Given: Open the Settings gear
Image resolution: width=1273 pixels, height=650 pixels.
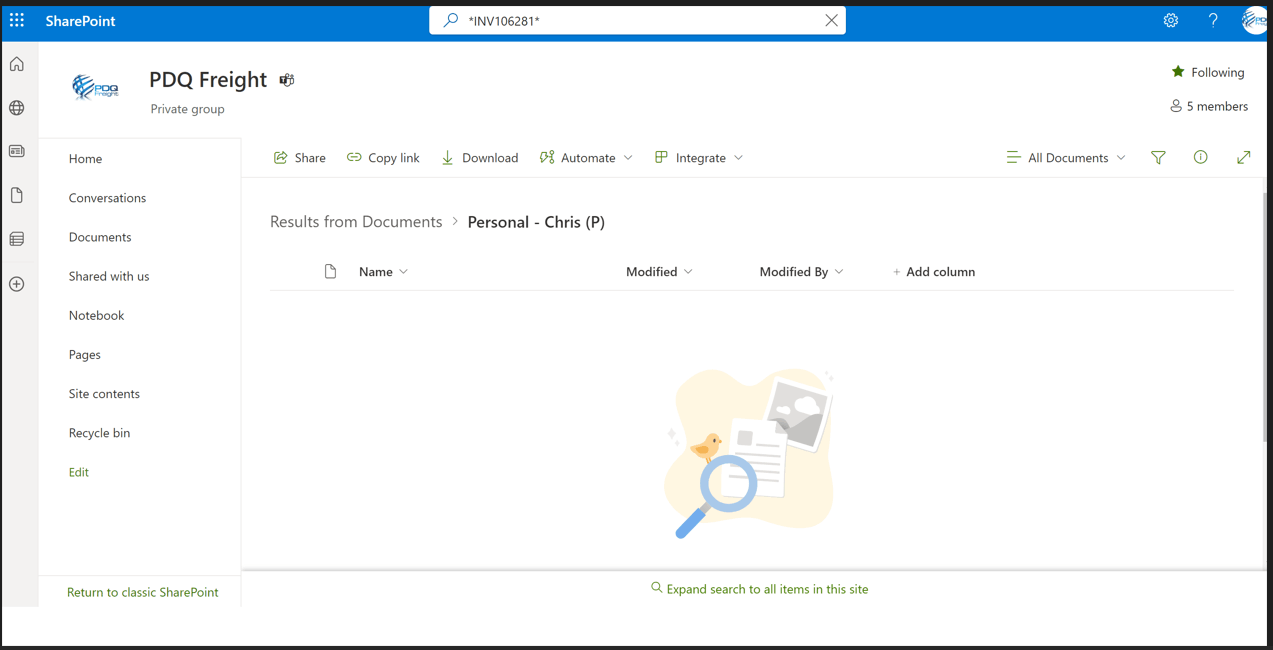Looking at the screenshot, I should pos(1170,20).
